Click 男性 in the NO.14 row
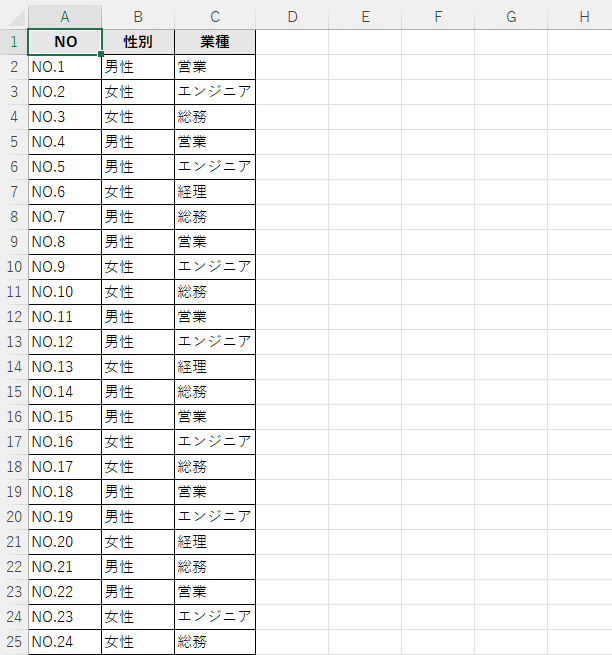 pyautogui.click(x=138, y=392)
